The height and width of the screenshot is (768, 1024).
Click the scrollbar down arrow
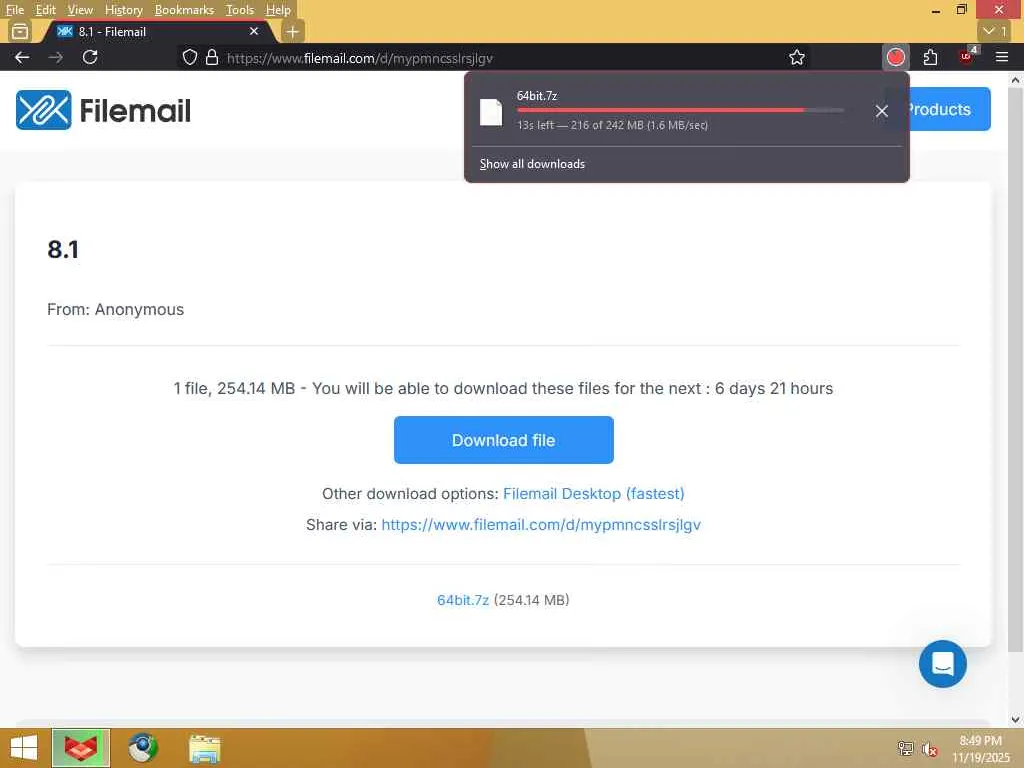point(1015,720)
